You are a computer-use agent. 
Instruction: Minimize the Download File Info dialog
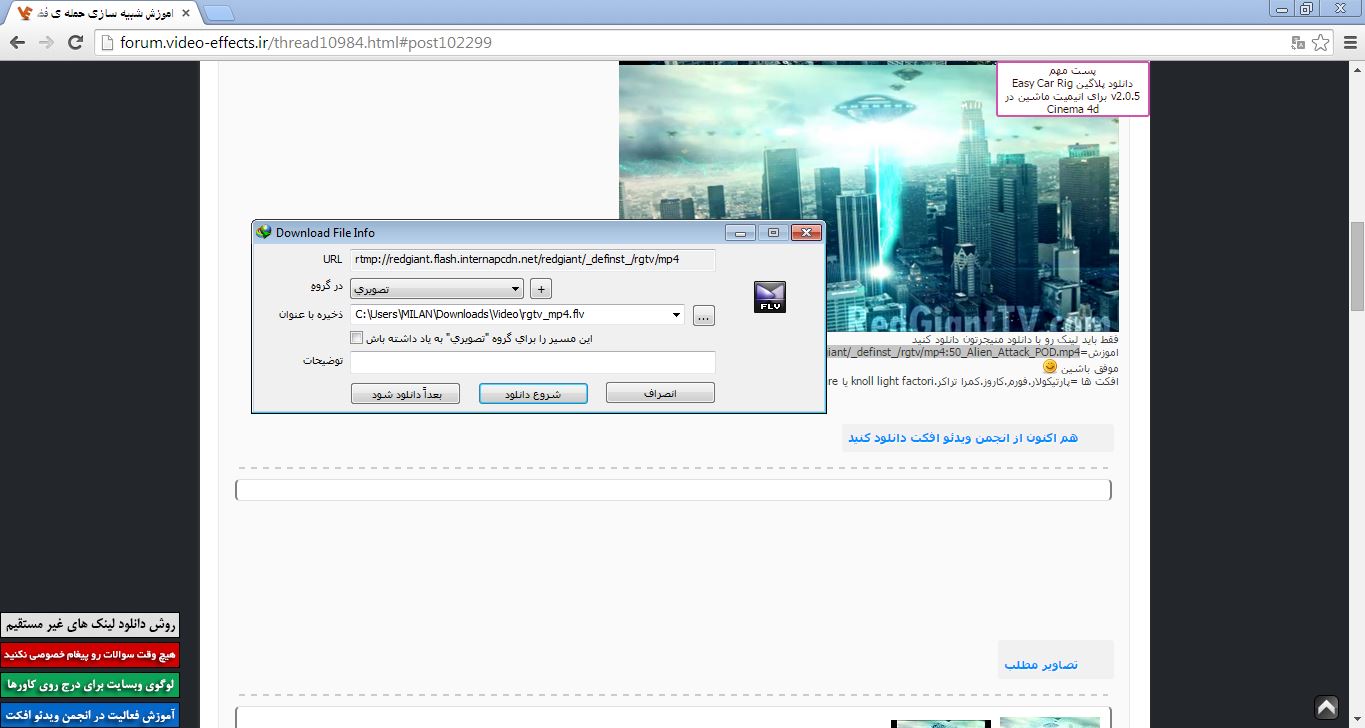point(741,233)
